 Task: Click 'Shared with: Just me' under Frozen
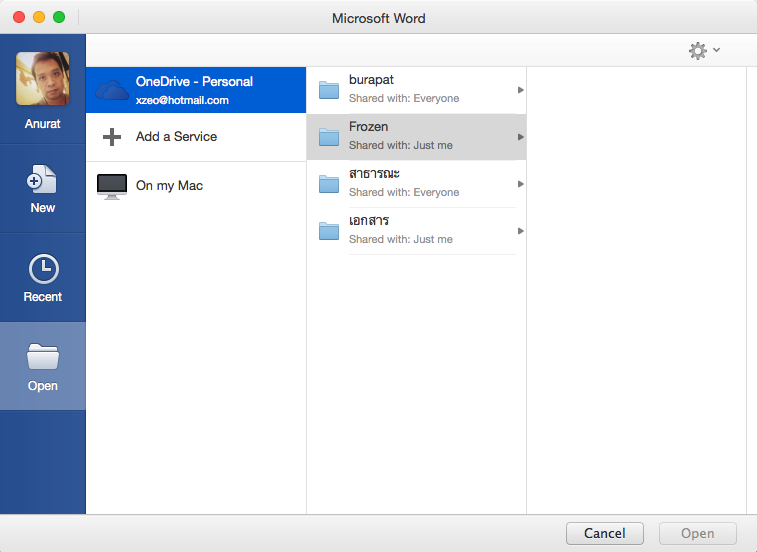pos(401,145)
